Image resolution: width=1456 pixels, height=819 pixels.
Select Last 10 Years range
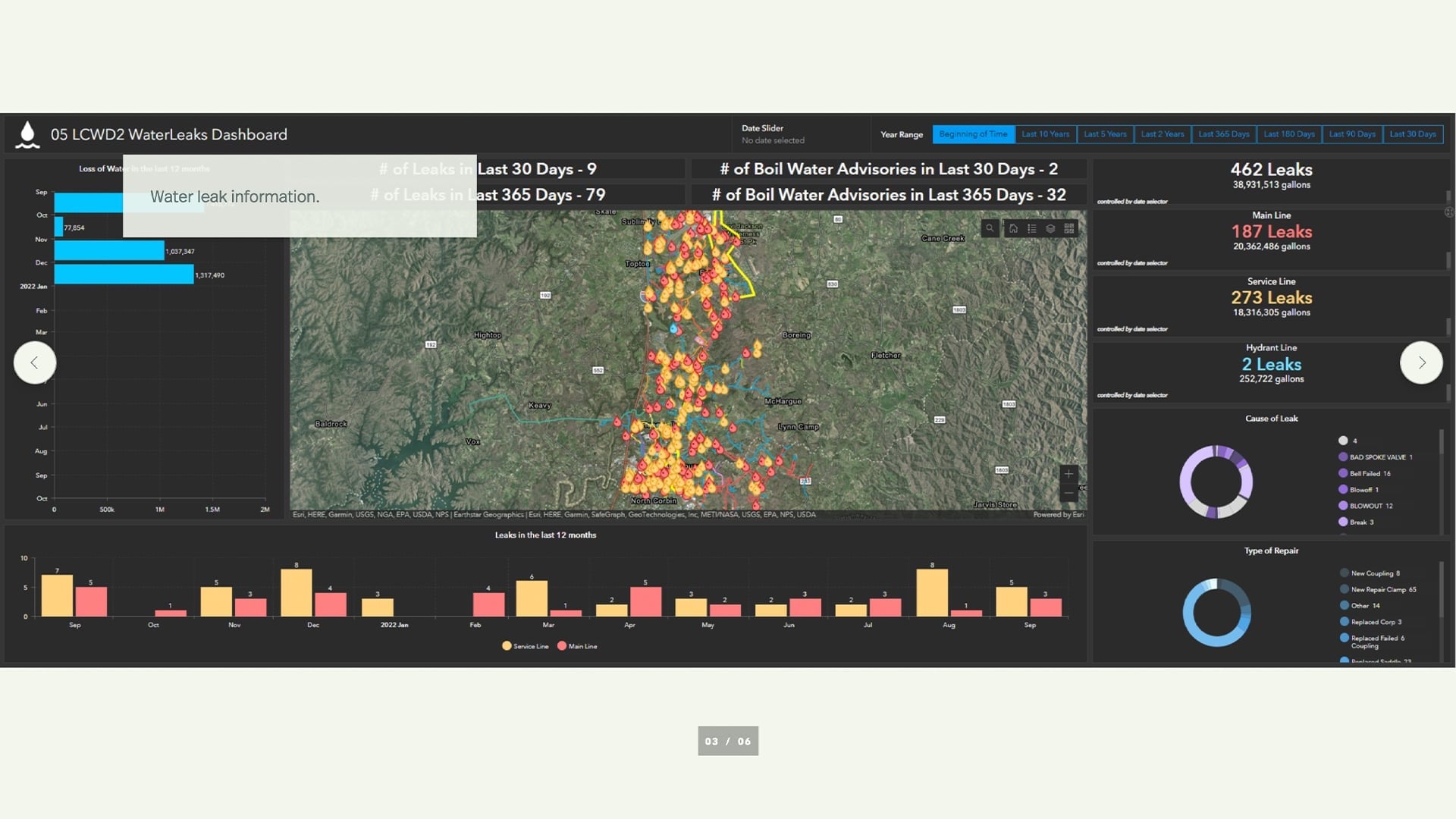[1045, 134]
